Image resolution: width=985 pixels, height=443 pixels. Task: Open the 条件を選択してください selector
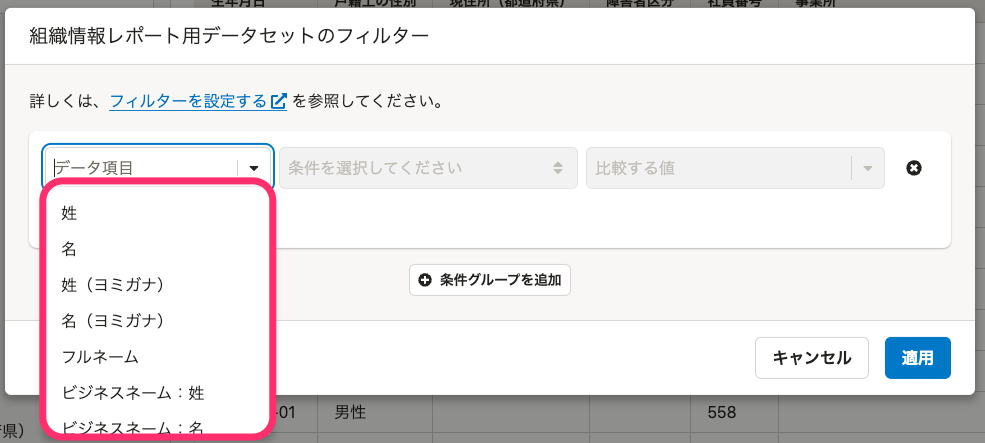coord(428,168)
